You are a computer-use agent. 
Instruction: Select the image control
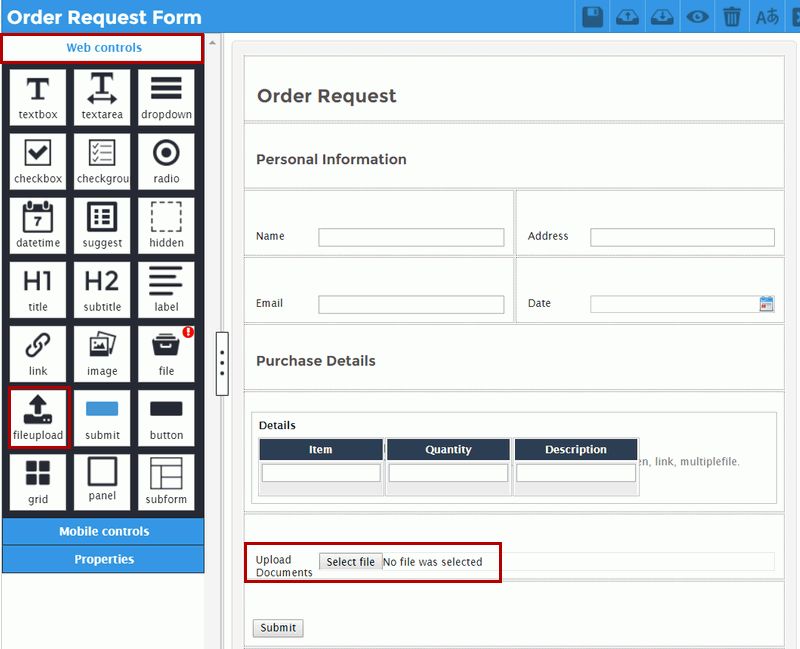point(102,353)
